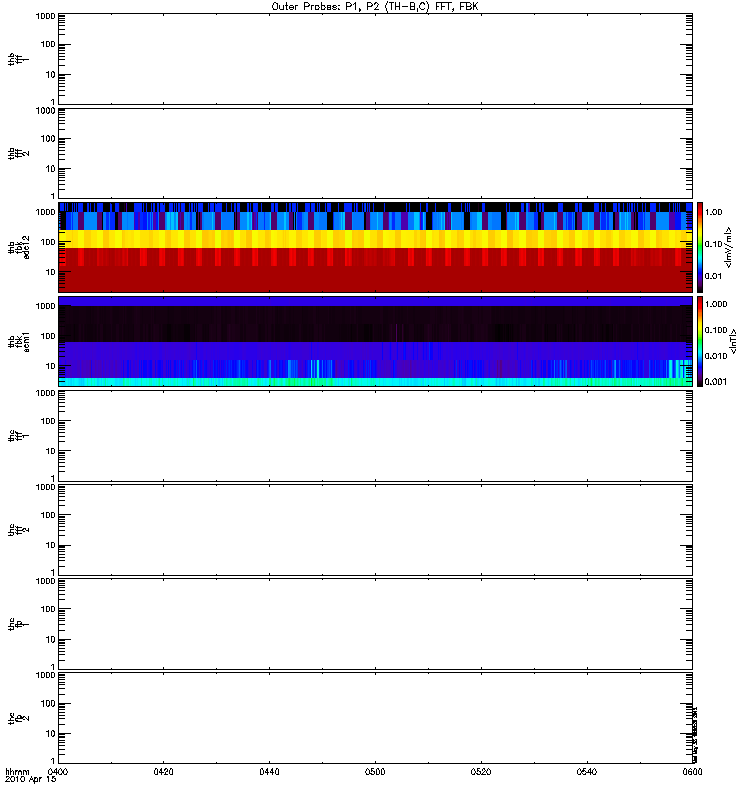The image size is (750, 800).
Task: Click the "thc ffp 2" y-axis title
Action: click(x=19, y=718)
